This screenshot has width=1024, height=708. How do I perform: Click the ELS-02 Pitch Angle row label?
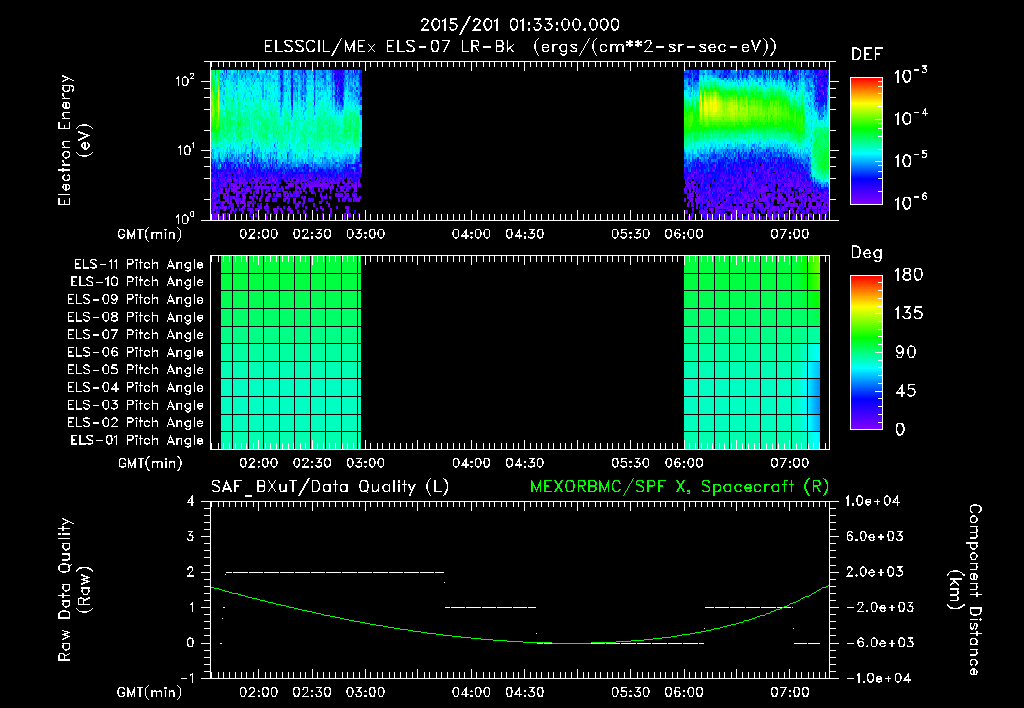tap(135, 423)
